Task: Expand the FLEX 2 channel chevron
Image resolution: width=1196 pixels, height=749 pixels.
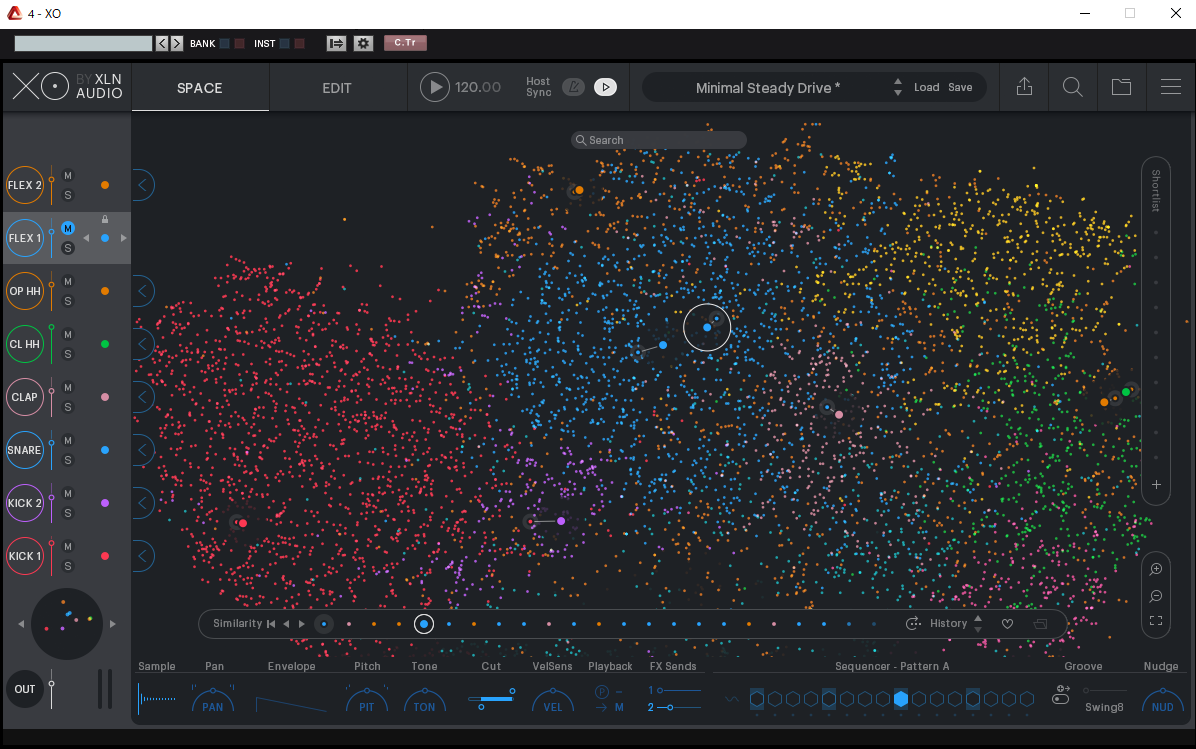Action: click(x=143, y=185)
